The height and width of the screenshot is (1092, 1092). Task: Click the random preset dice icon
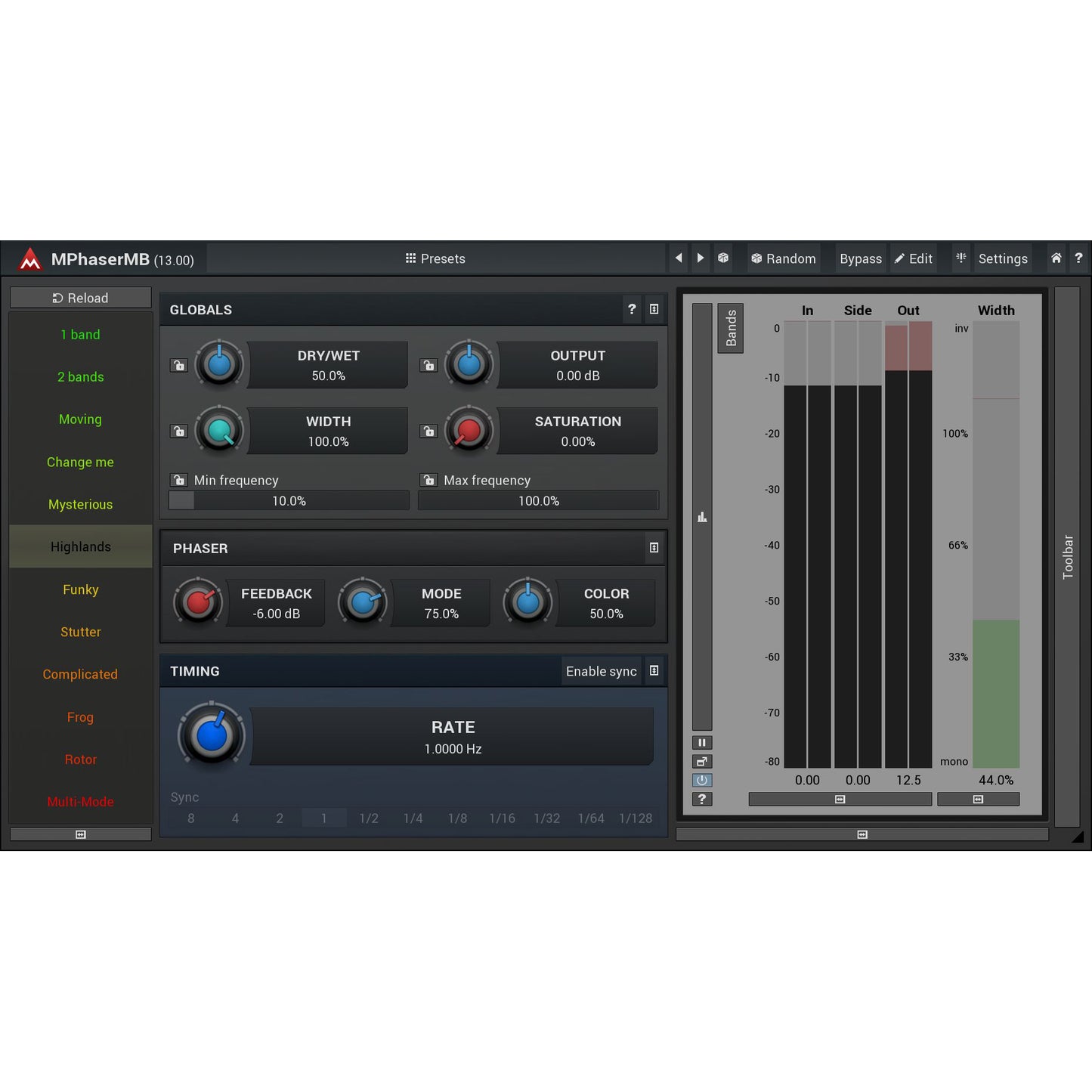point(723,258)
